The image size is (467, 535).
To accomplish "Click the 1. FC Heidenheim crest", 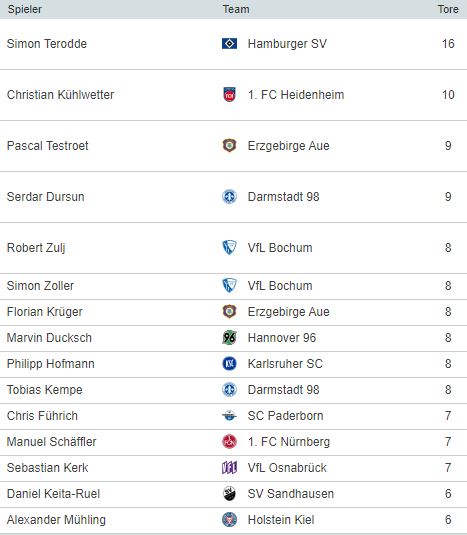I will tap(229, 95).
